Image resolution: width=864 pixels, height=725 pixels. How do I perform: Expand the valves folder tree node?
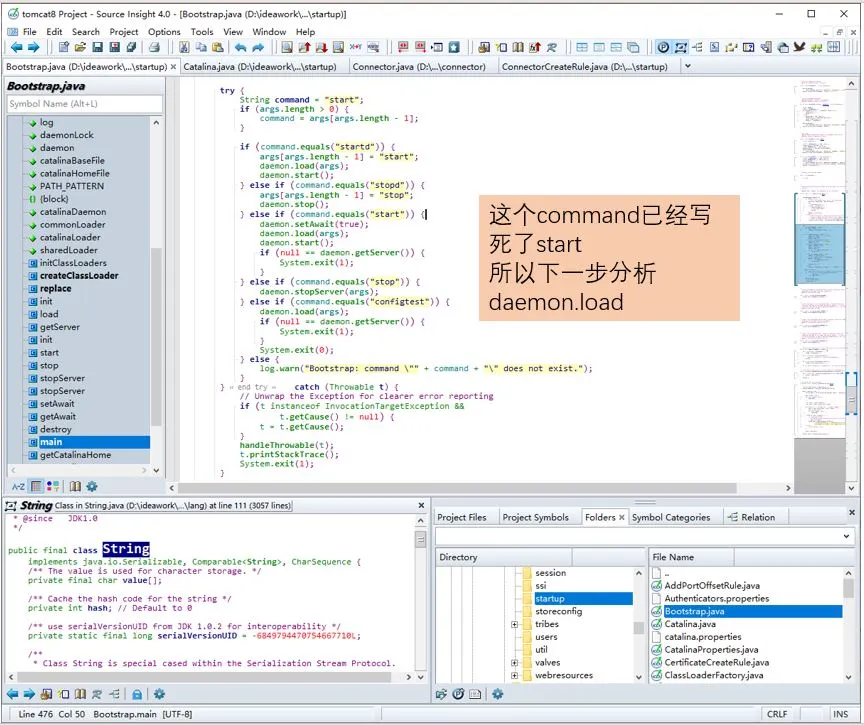(x=515, y=662)
